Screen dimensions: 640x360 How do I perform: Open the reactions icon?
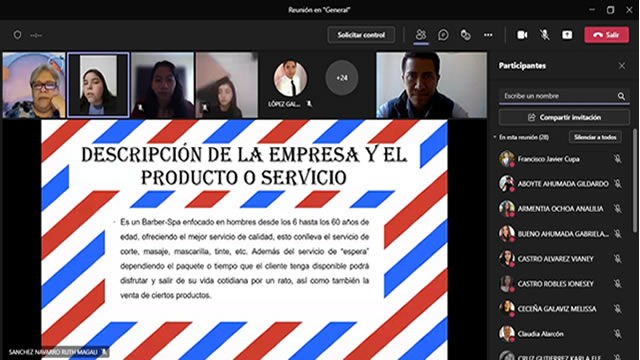click(465, 35)
